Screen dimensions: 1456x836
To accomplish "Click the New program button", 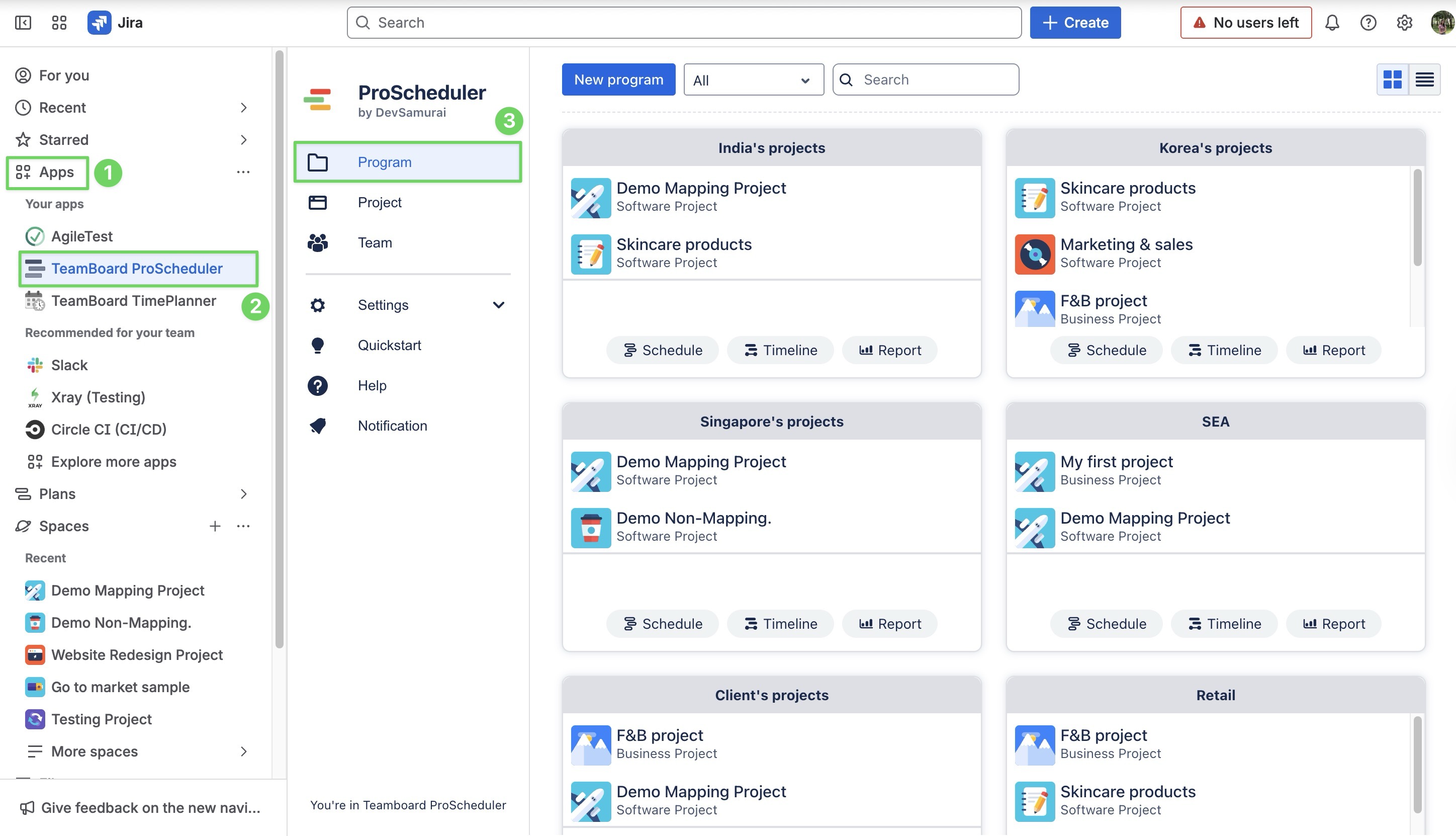I will (618, 79).
